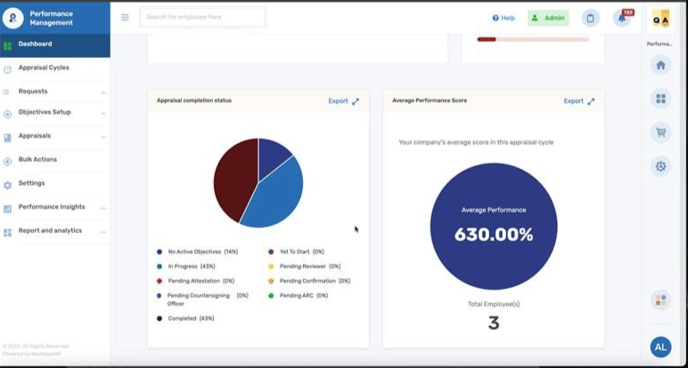This screenshot has width=688, height=368.
Task: Toggle No Active Objectives legend swatch
Action: (159, 252)
